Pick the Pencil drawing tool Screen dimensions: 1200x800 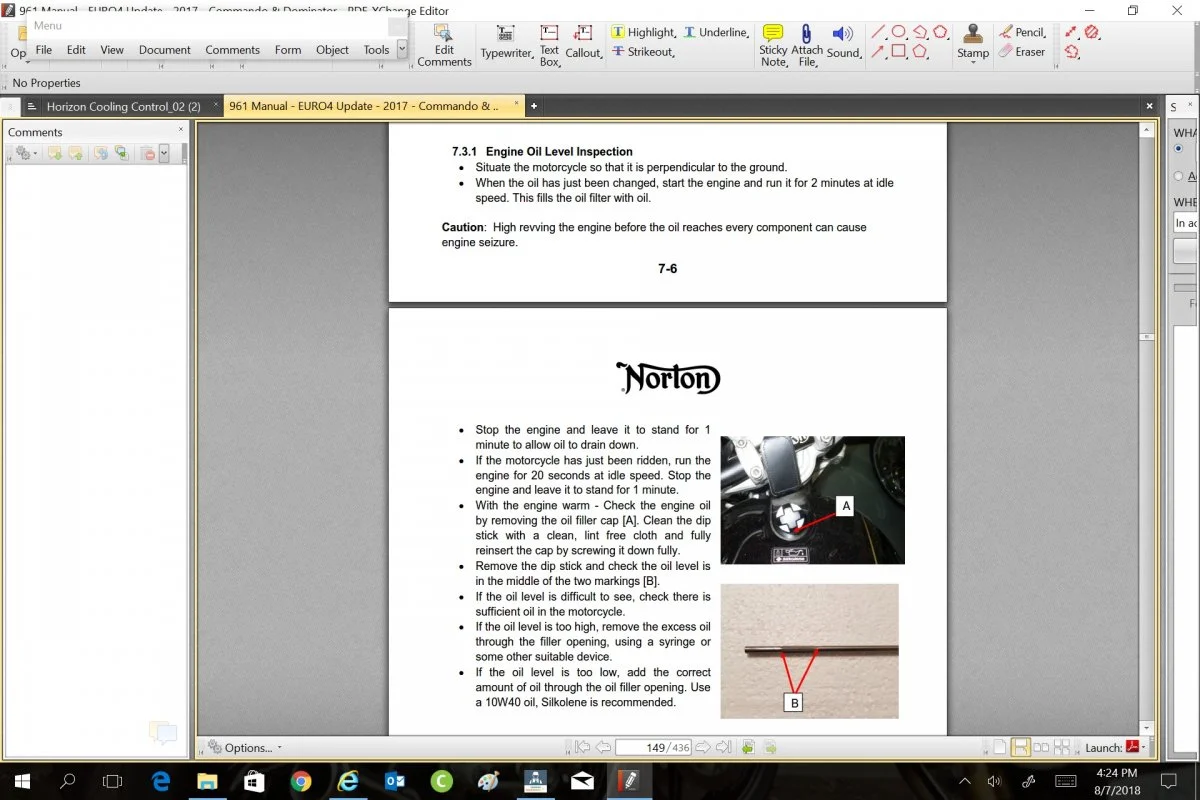(x=1022, y=33)
